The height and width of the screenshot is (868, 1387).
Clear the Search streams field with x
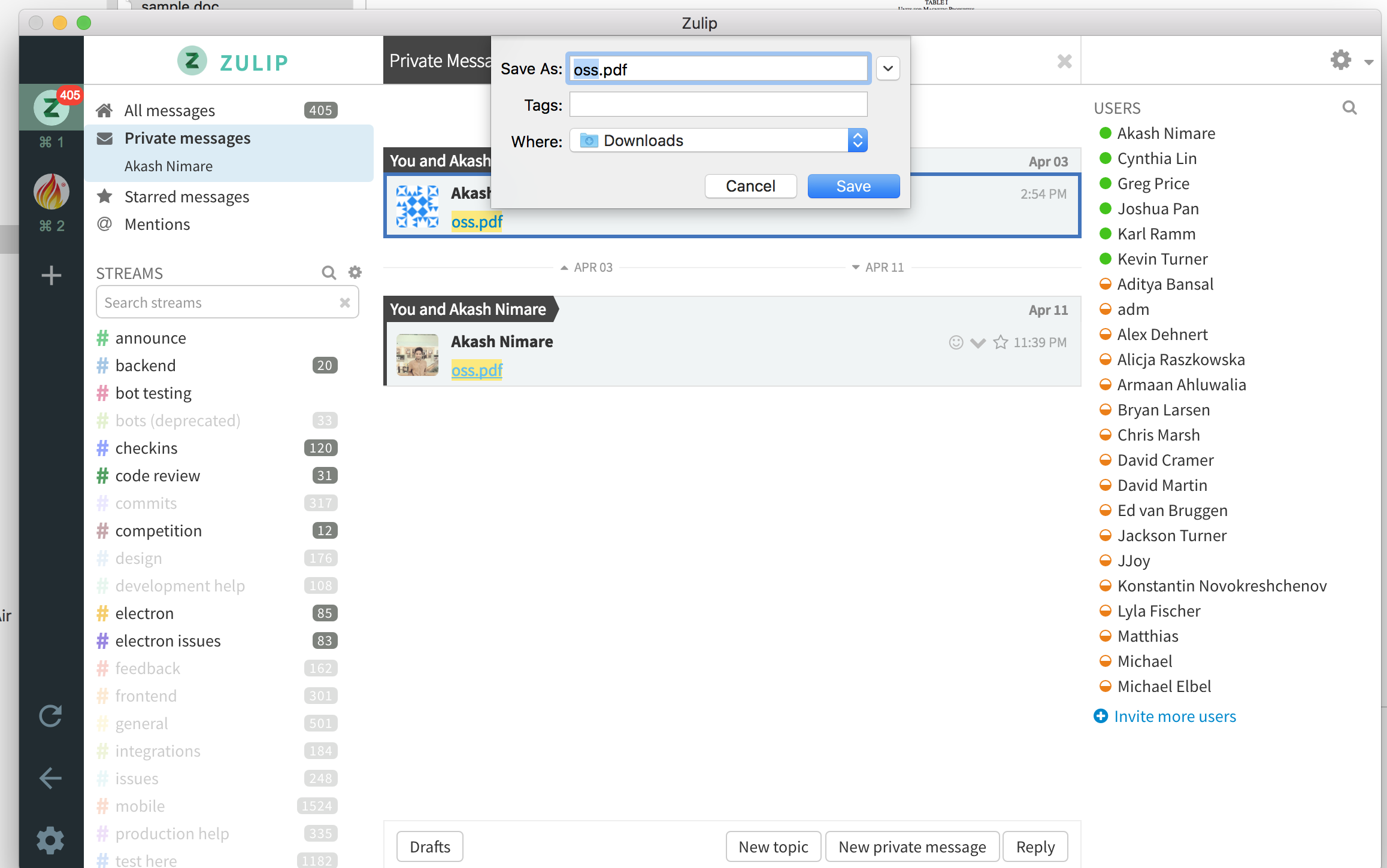tap(345, 303)
